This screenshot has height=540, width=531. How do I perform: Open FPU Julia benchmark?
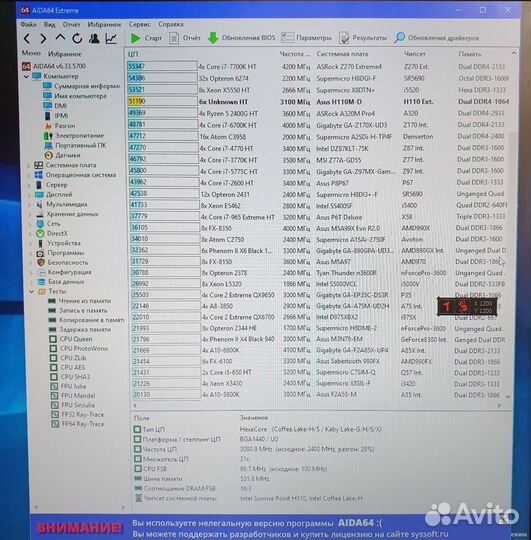[68, 386]
